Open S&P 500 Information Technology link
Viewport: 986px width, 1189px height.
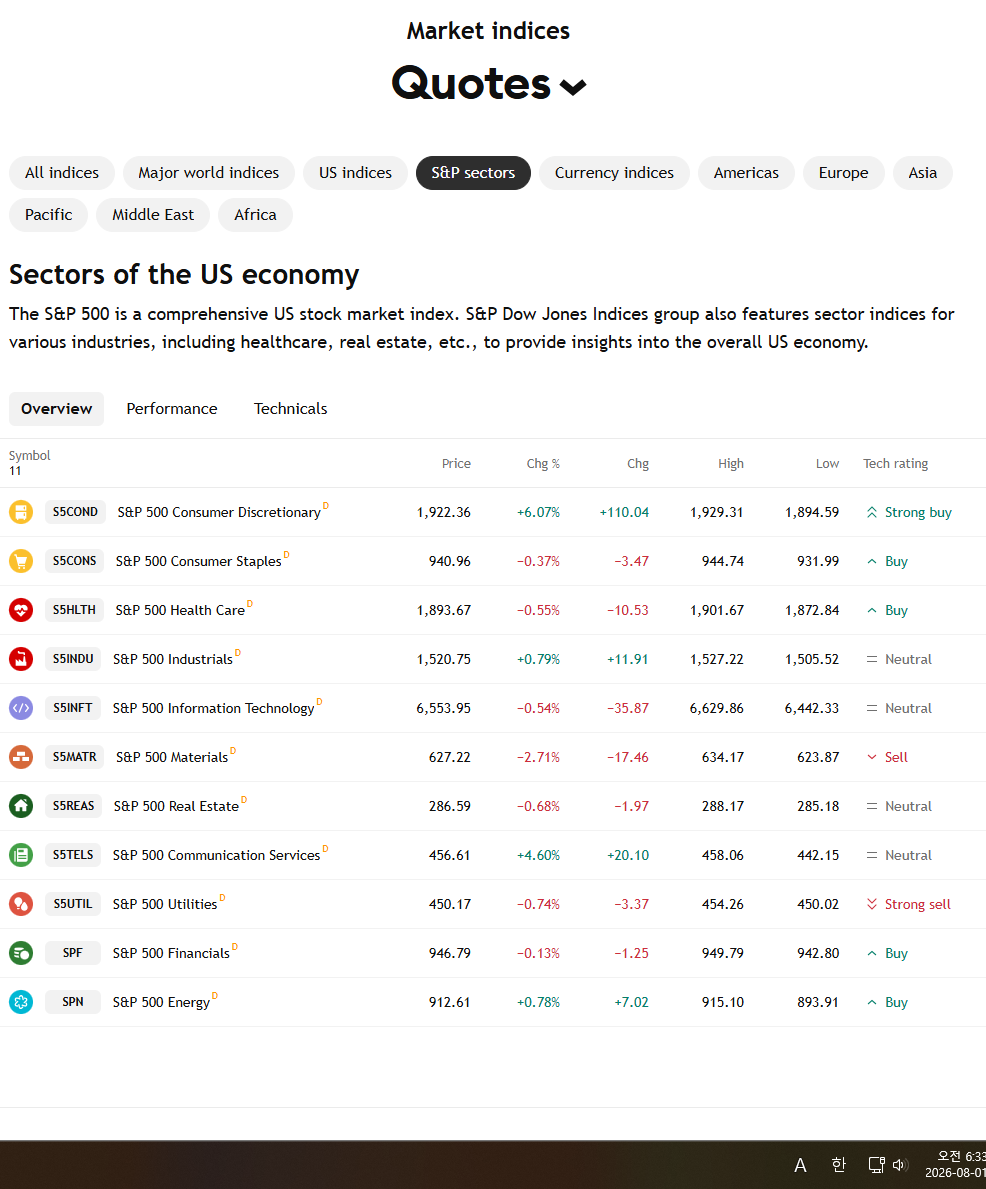pyautogui.click(x=214, y=708)
